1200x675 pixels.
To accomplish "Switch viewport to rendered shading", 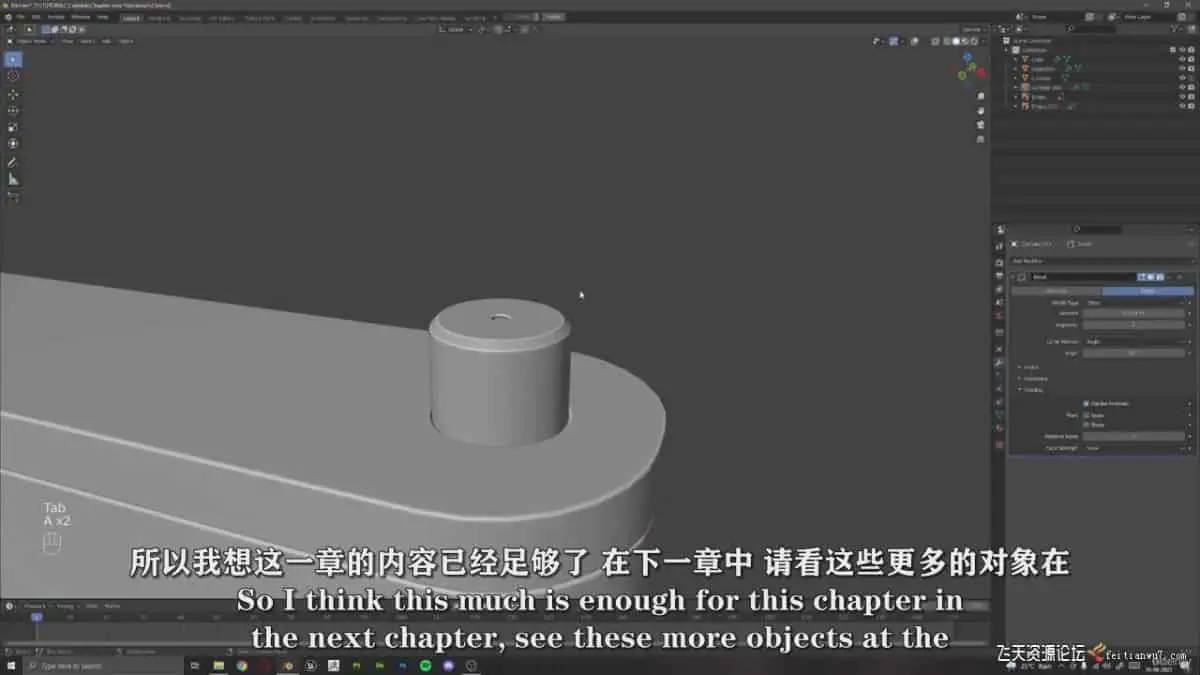I will 974,41.
